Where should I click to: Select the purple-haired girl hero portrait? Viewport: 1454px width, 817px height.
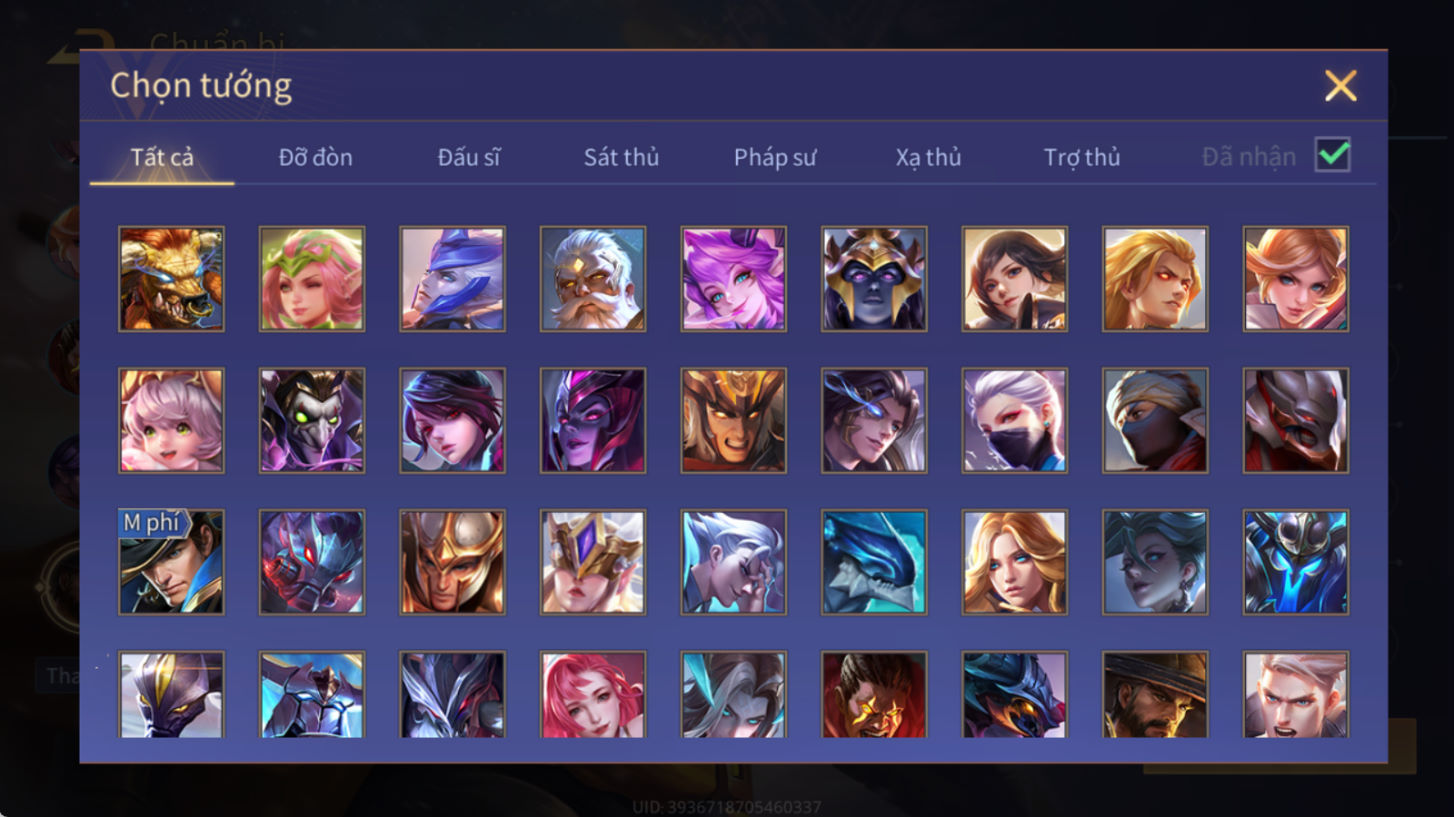click(734, 279)
